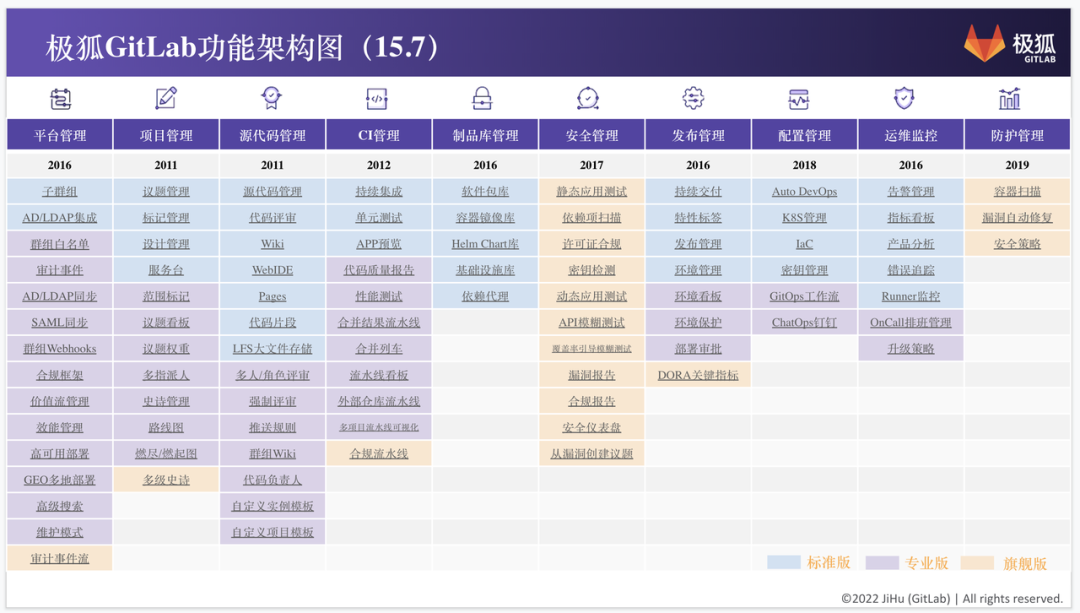Click the CI管理 code icon
This screenshot has height=613, width=1080.
tap(377, 98)
